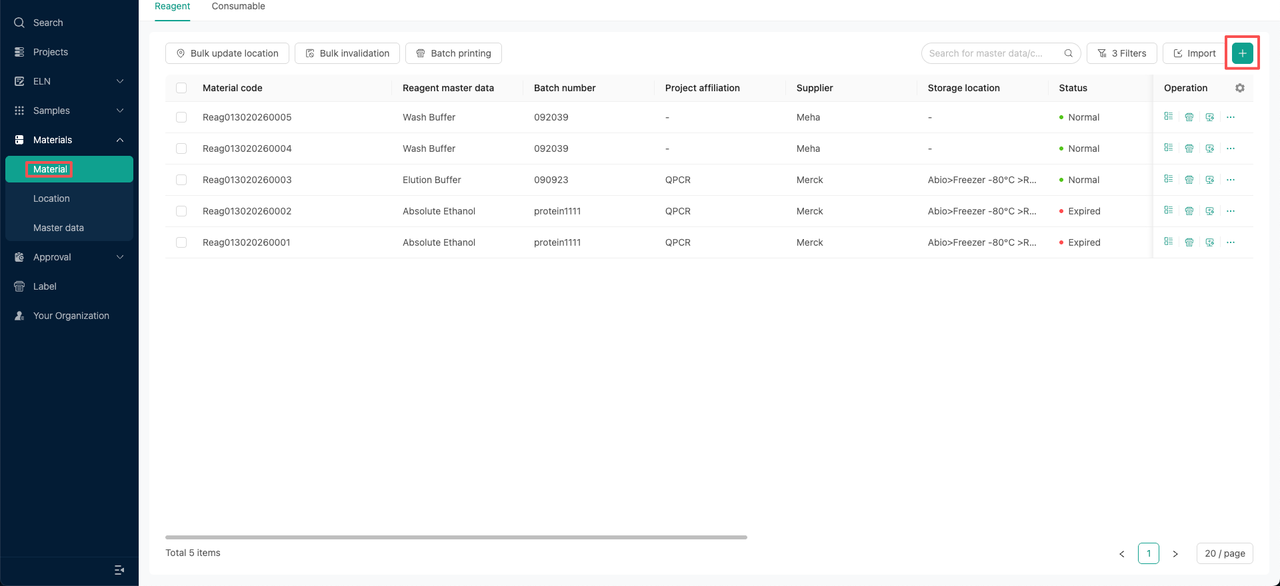Open column settings gear in Operation header
The width and height of the screenshot is (1280, 586).
tap(1240, 88)
